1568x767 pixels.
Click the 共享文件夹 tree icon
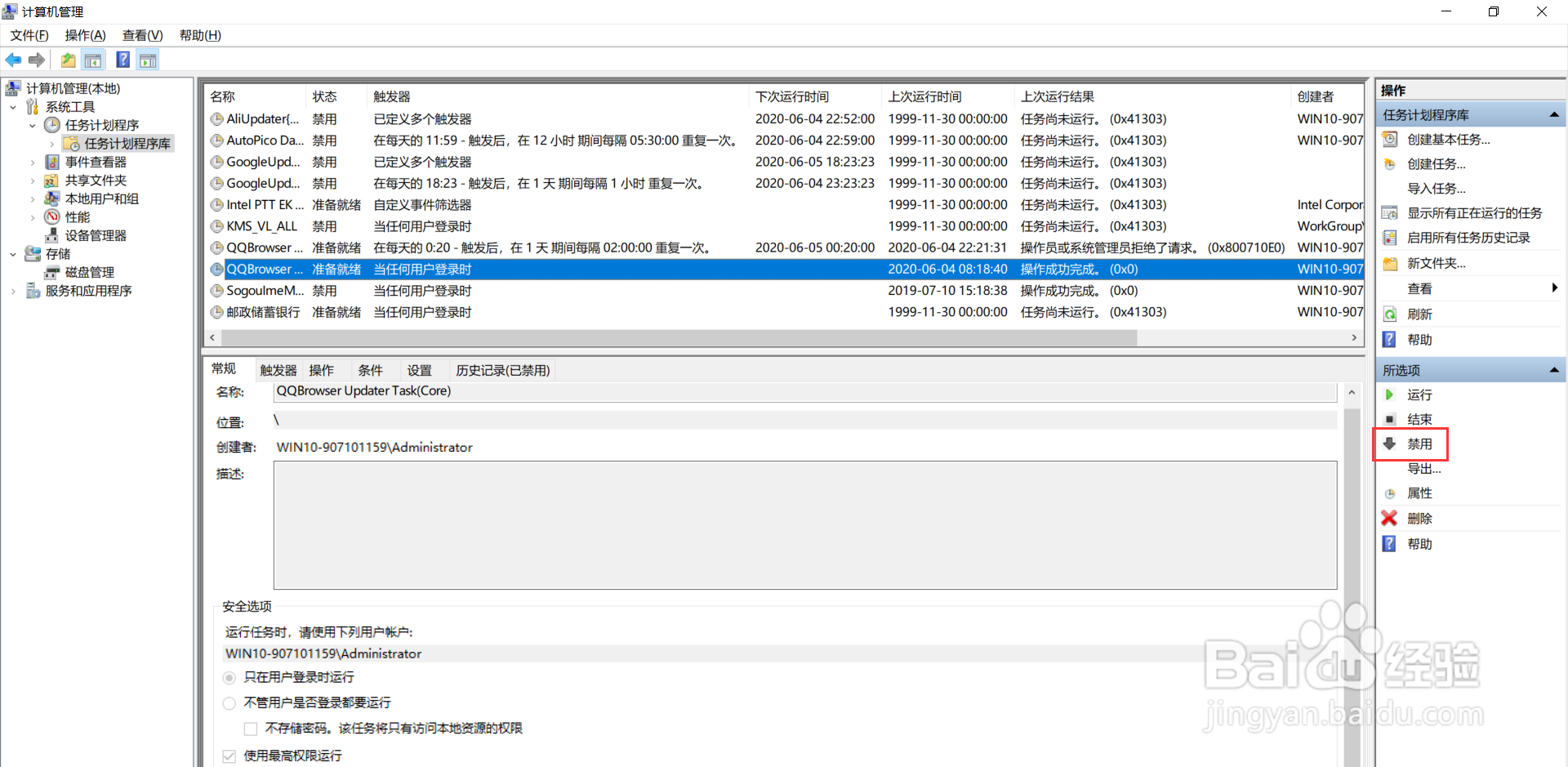point(52,181)
